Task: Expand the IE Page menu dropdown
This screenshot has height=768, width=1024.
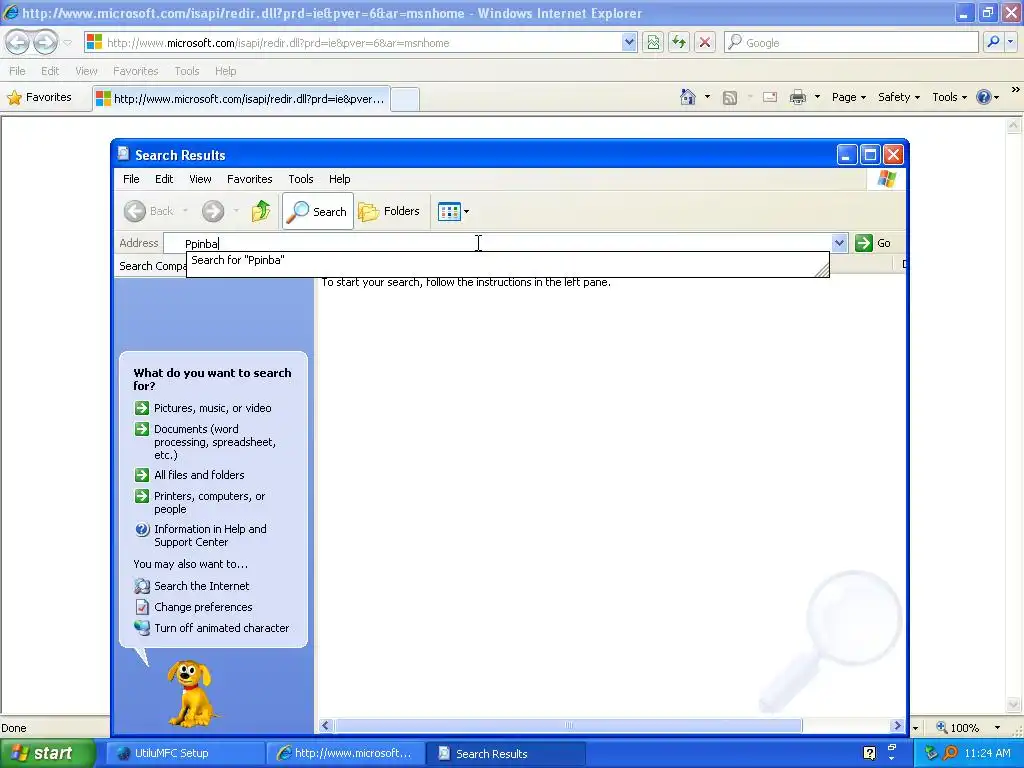Action: click(849, 97)
